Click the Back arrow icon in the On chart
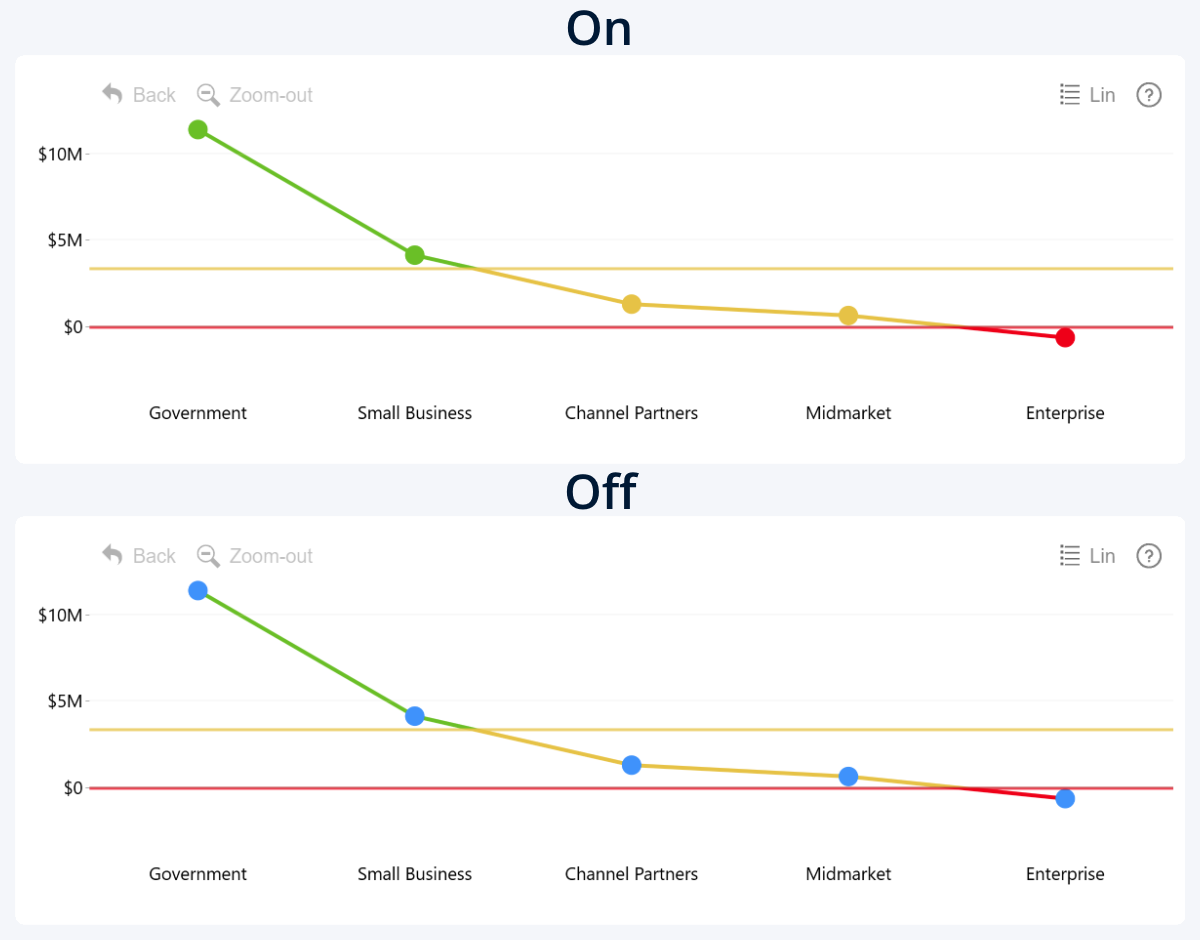The width and height of the screenshot is (1200, 940). coord(112,94)
